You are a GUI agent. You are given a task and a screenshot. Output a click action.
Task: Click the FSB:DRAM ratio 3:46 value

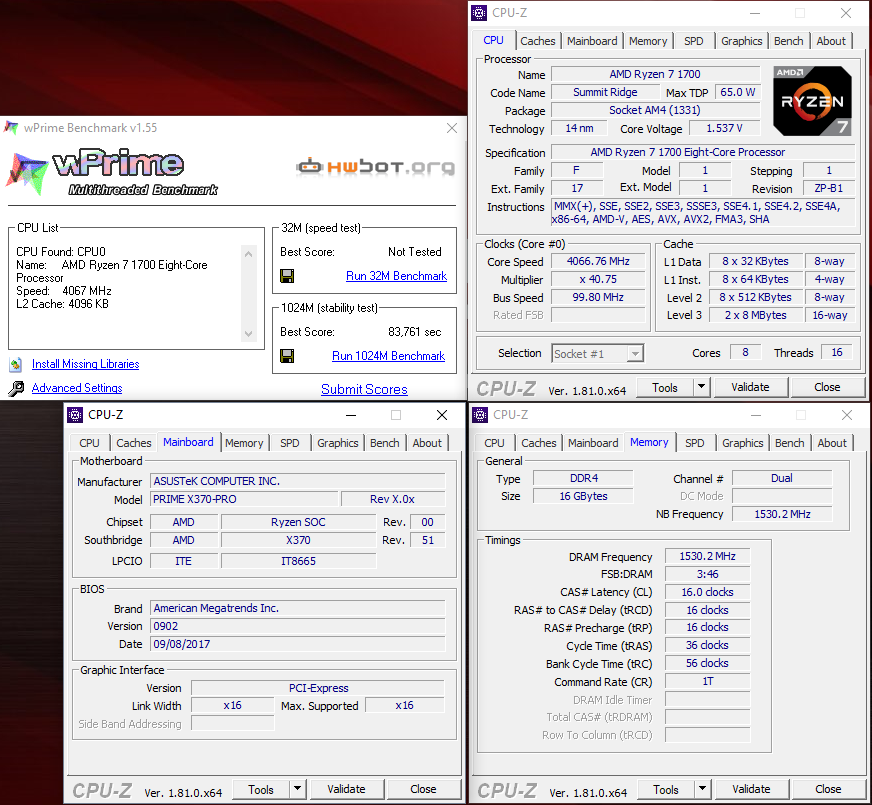(707, 574)
